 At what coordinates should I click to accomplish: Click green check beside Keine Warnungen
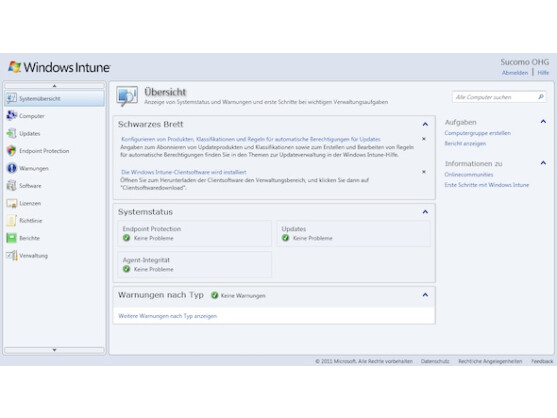coord(215,295)
